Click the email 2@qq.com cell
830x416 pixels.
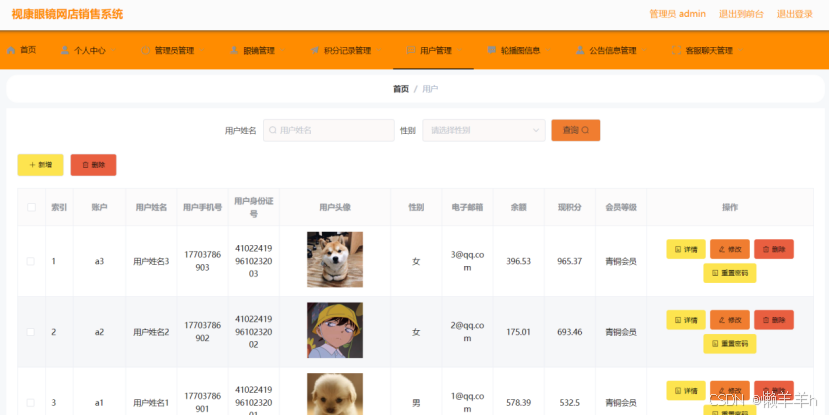point(467,332)
